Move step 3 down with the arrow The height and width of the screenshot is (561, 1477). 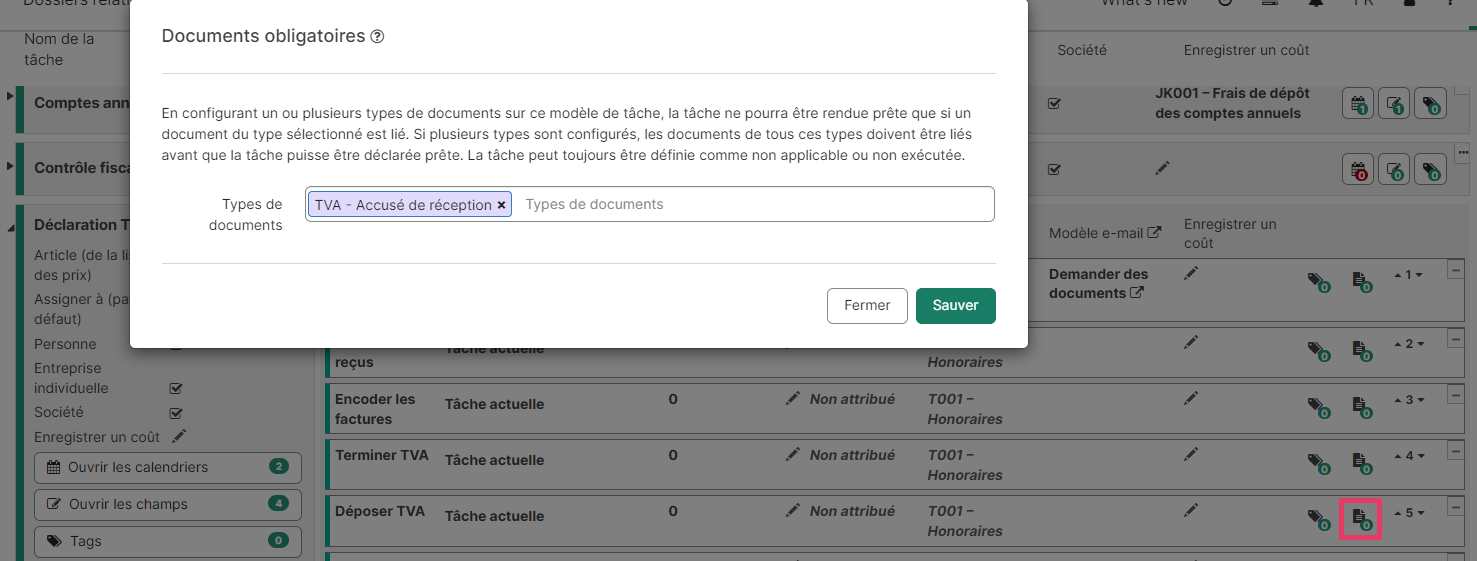coord(1420,400)
